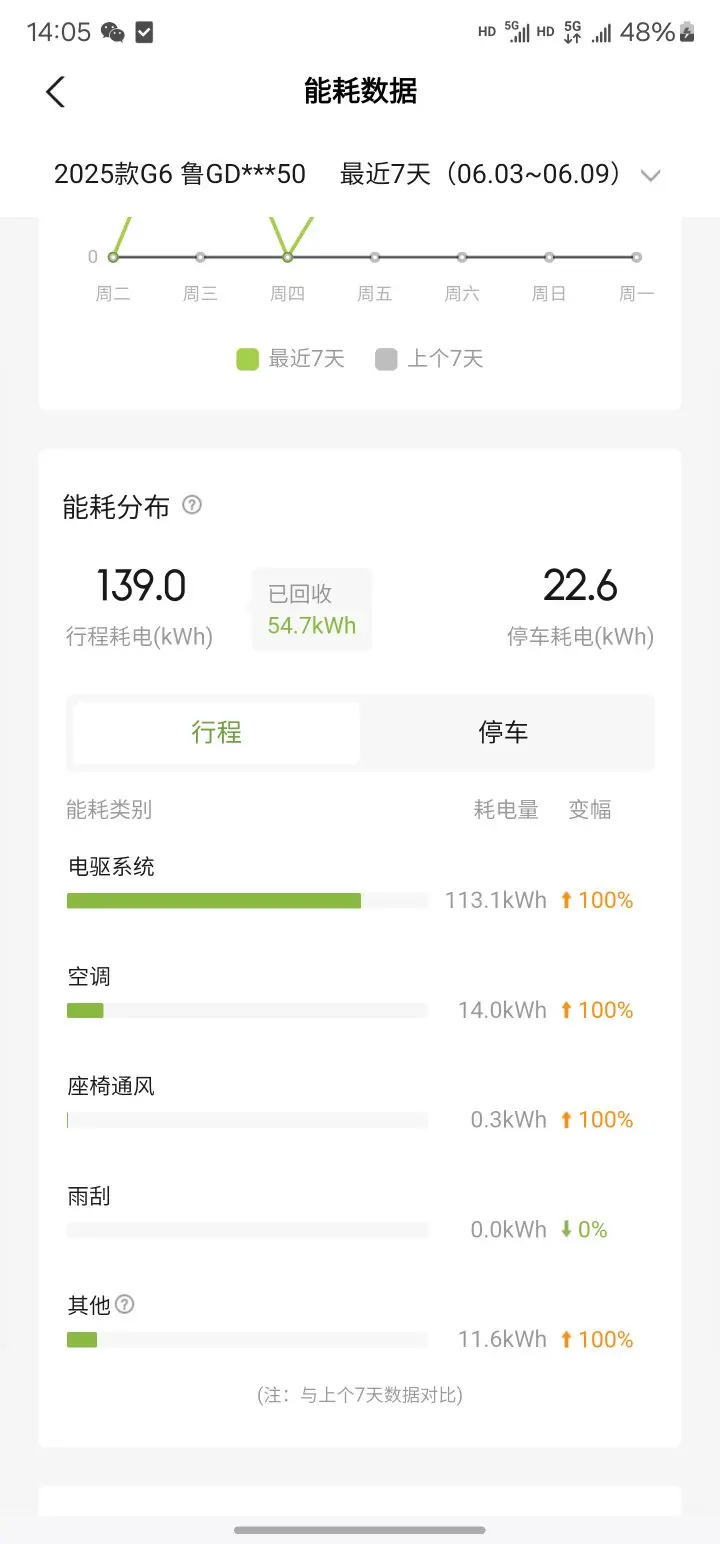Screen dimensions: 720x1544
Task: Tap the 电驱系统 consumption bar
Action: point(247,900)
